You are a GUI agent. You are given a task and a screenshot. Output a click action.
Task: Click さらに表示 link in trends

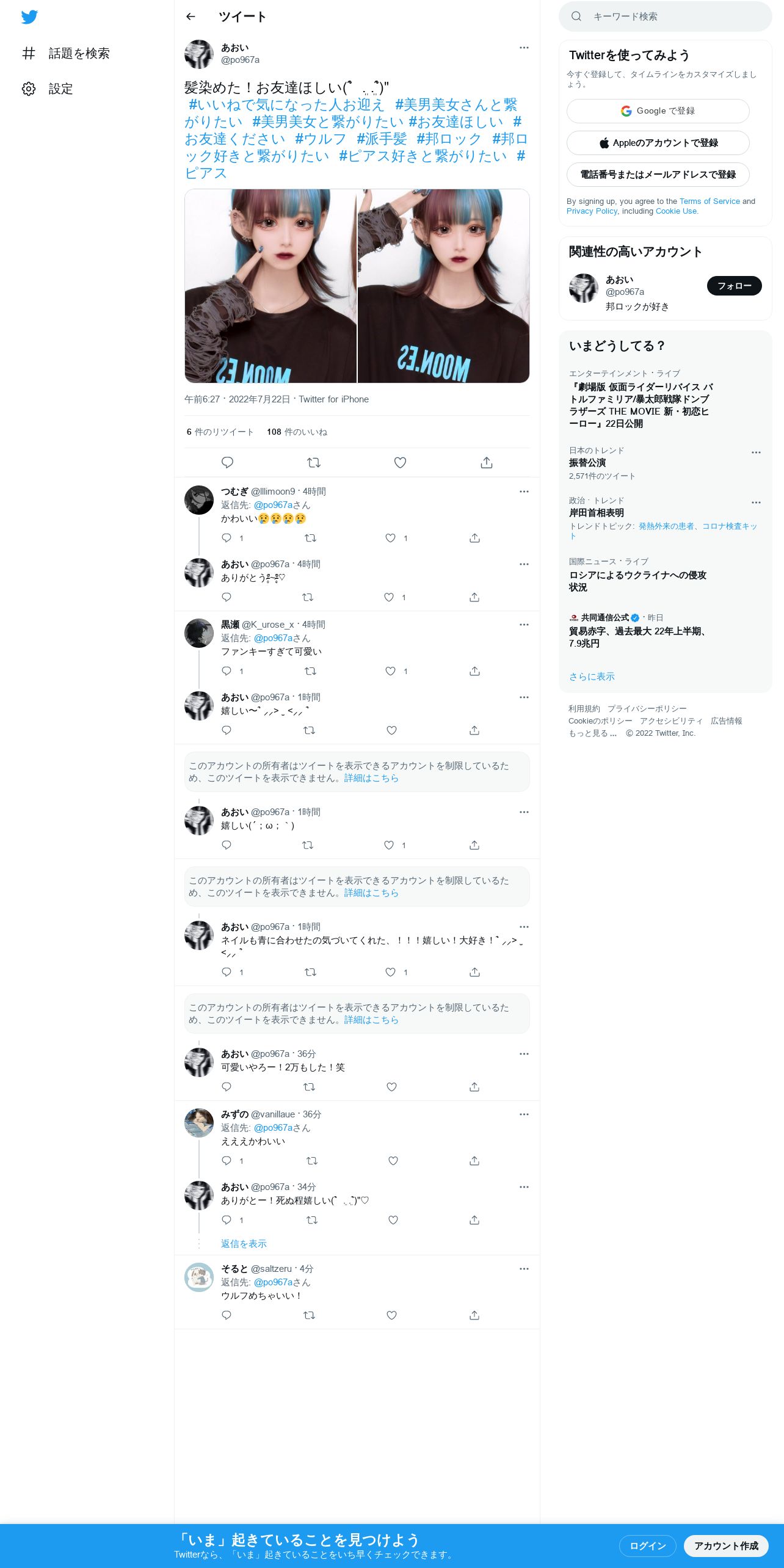592,677
